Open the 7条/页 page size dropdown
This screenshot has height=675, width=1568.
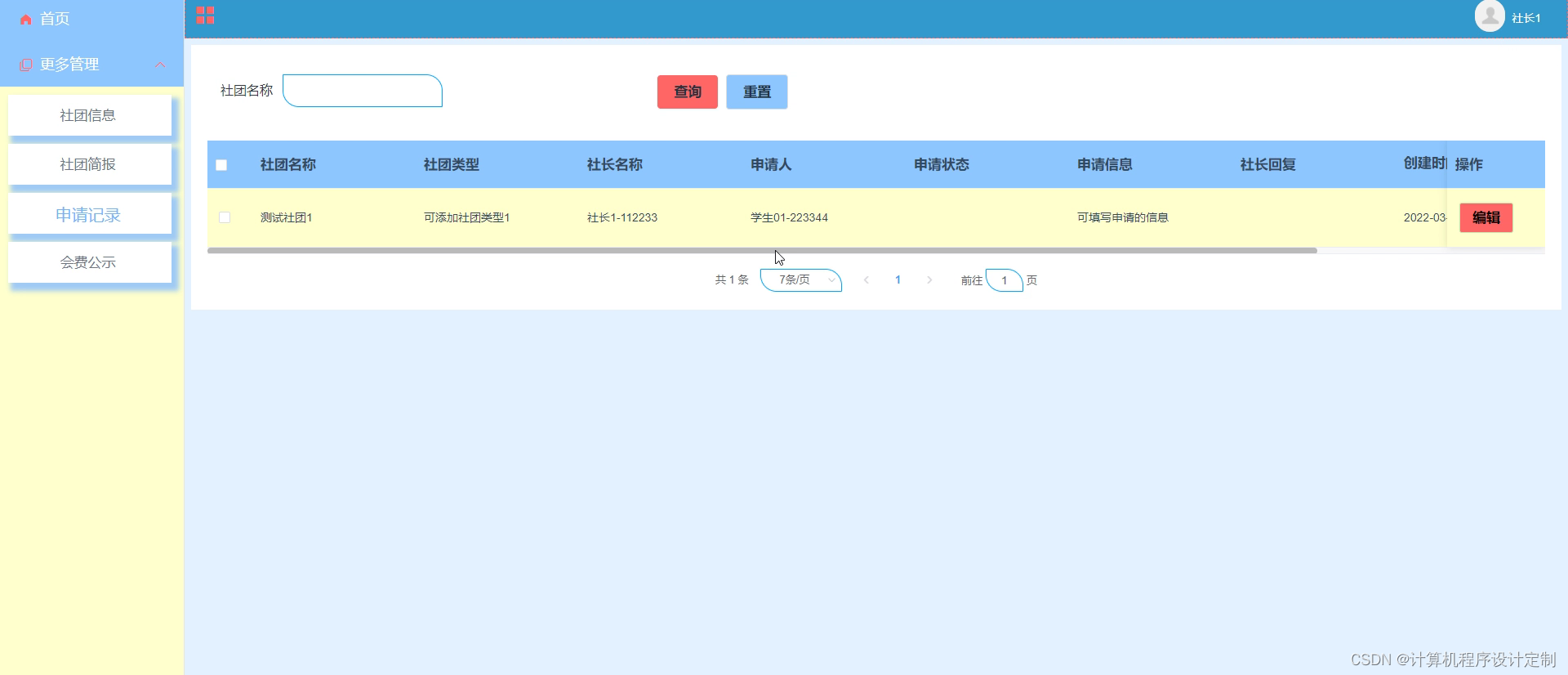coord(801,280)
